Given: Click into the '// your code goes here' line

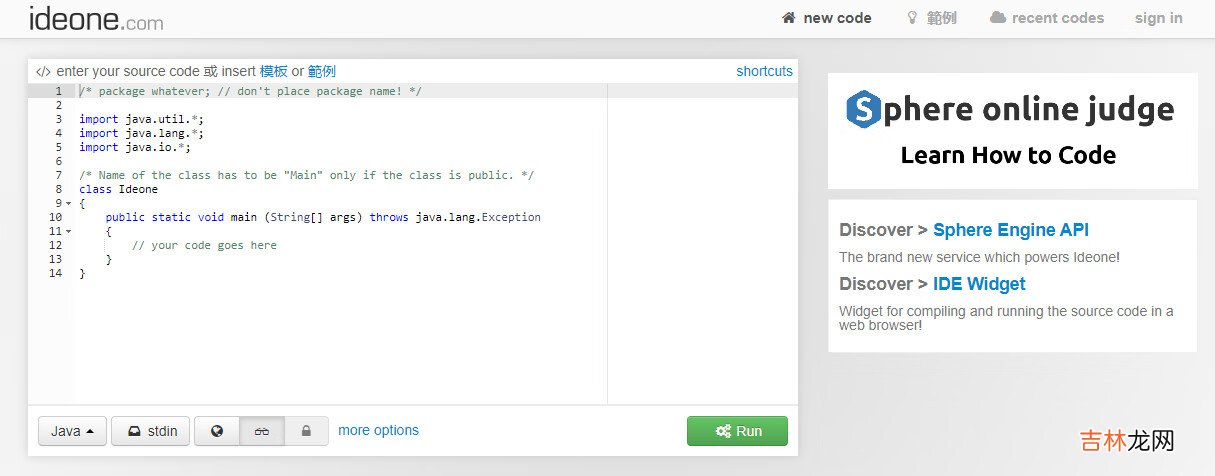Looking at the screenshot, I should point(204,245).
